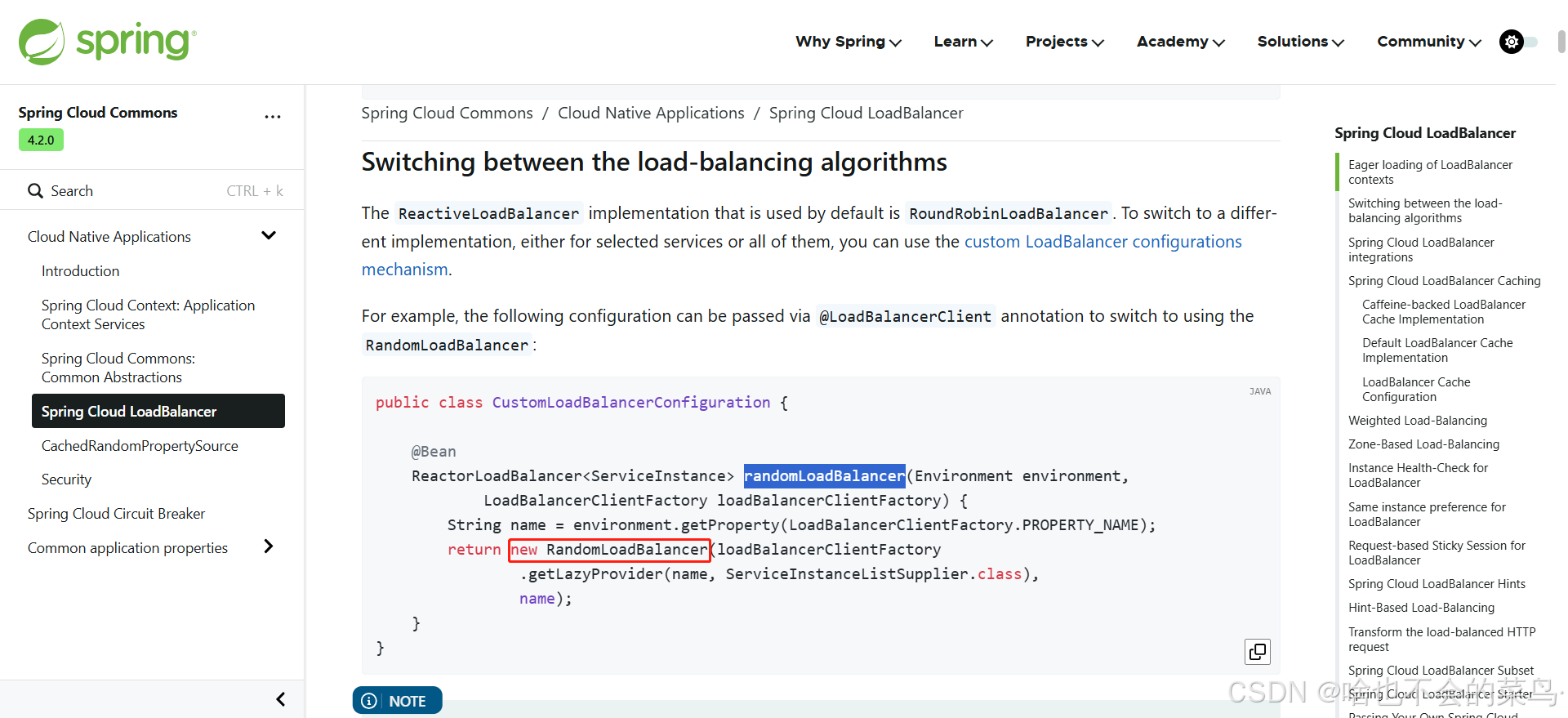Click the page heading Switching between algorithms
1568x718 pixels.
click(654, 162)
